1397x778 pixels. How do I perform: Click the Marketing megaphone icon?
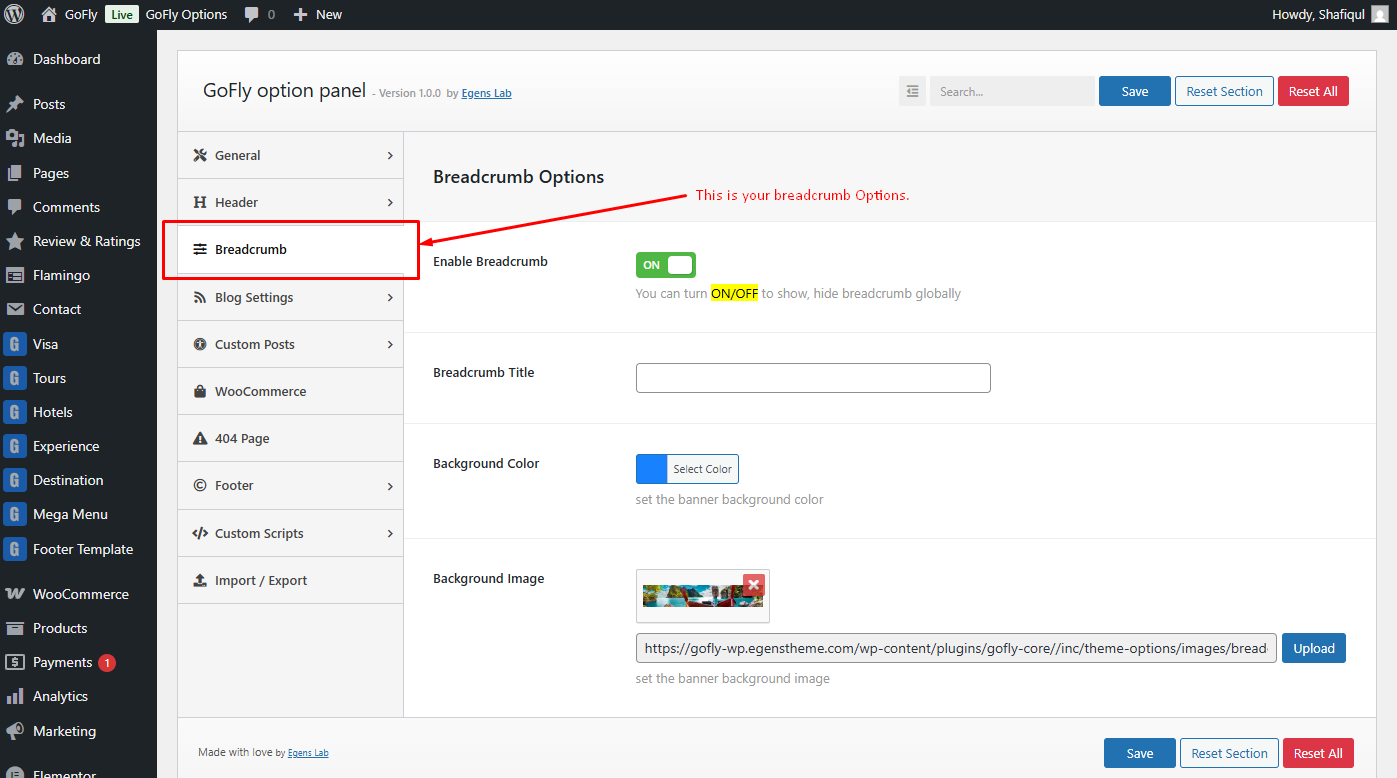(x=15, y=731)
